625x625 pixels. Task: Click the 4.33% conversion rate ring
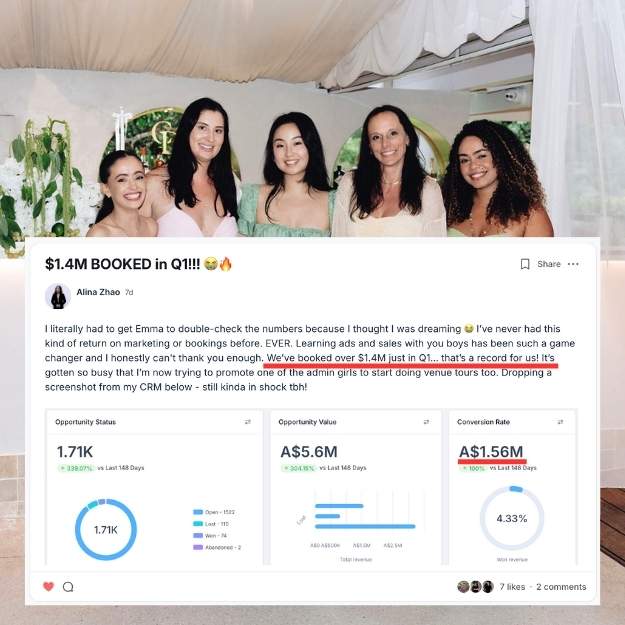pos(512,518)
